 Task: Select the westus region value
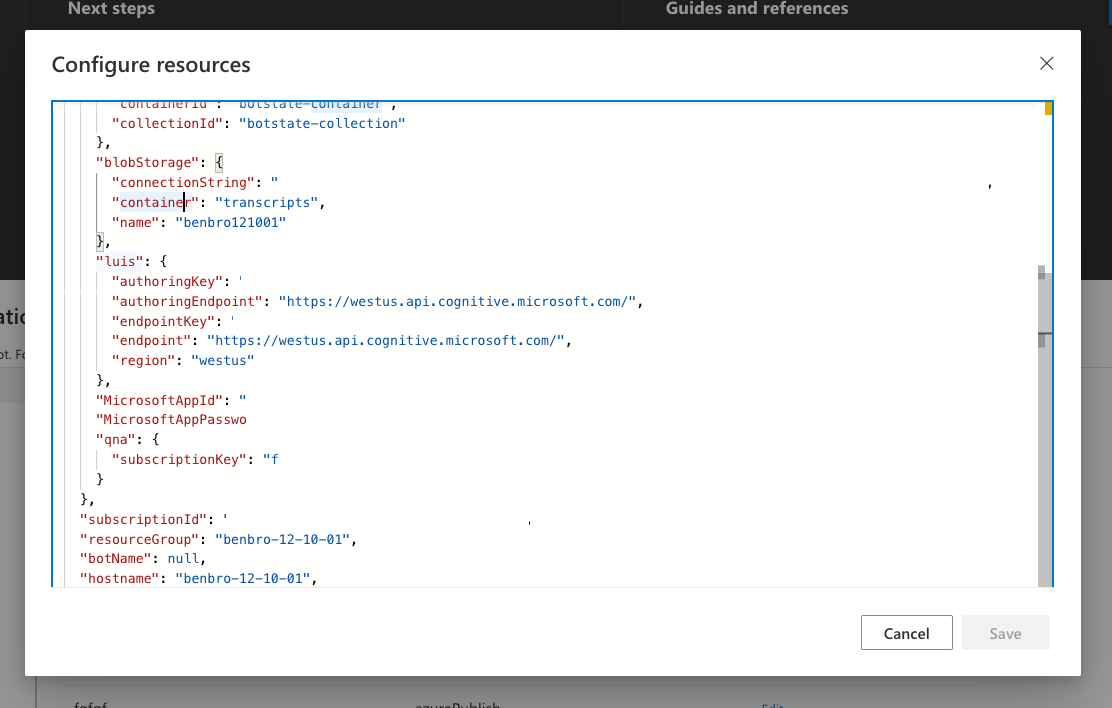222,360
